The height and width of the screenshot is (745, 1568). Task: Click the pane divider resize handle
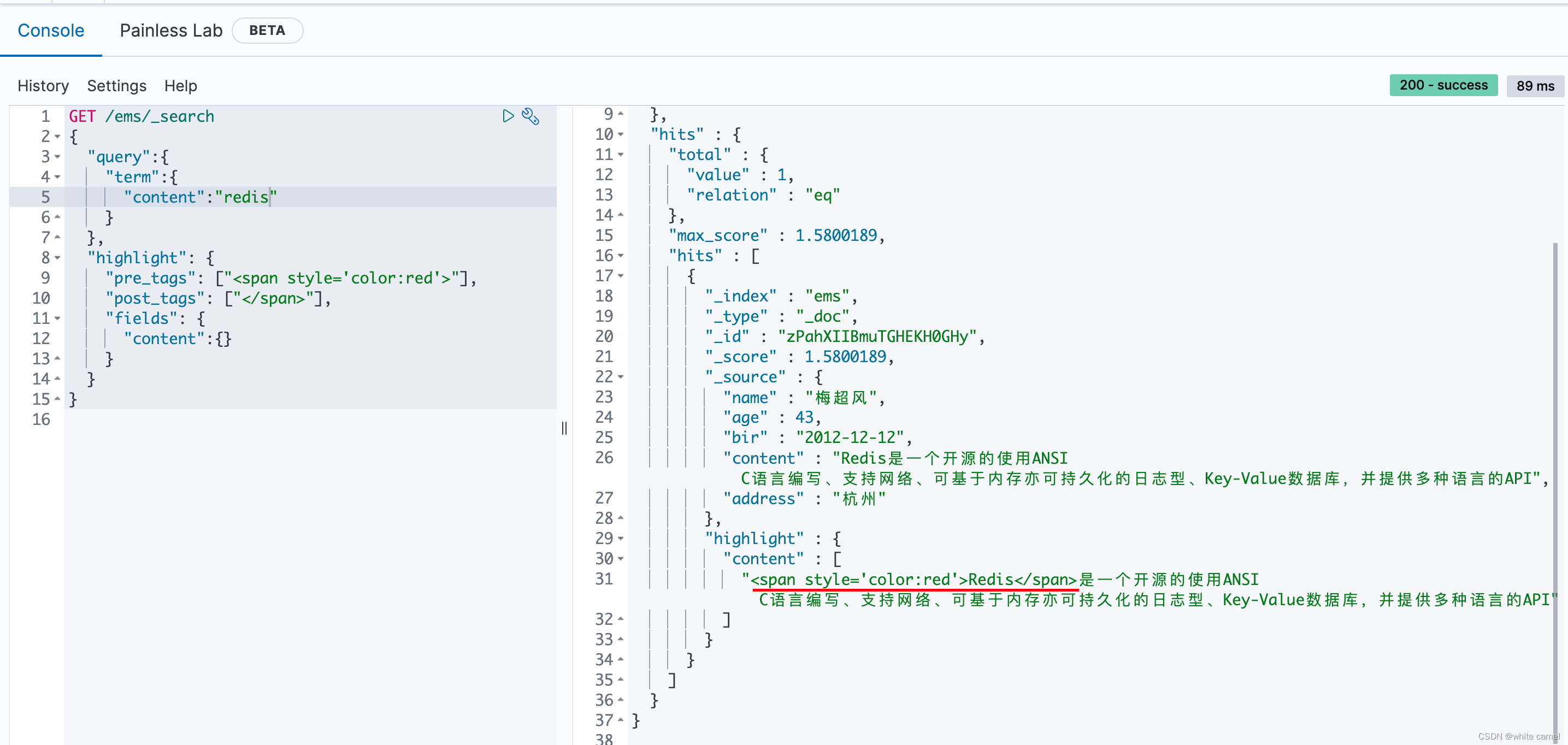pos(564,428)
